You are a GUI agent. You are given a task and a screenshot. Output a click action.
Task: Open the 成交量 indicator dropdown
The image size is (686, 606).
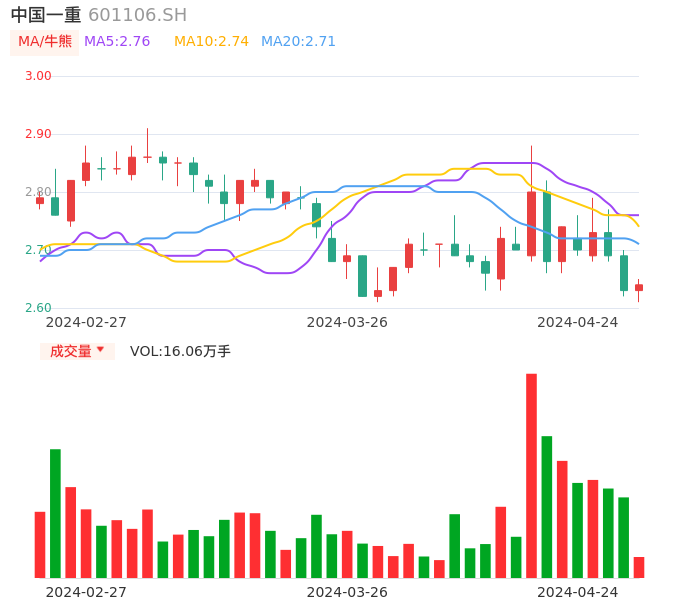pyautogui.click(x=77, y=351)
